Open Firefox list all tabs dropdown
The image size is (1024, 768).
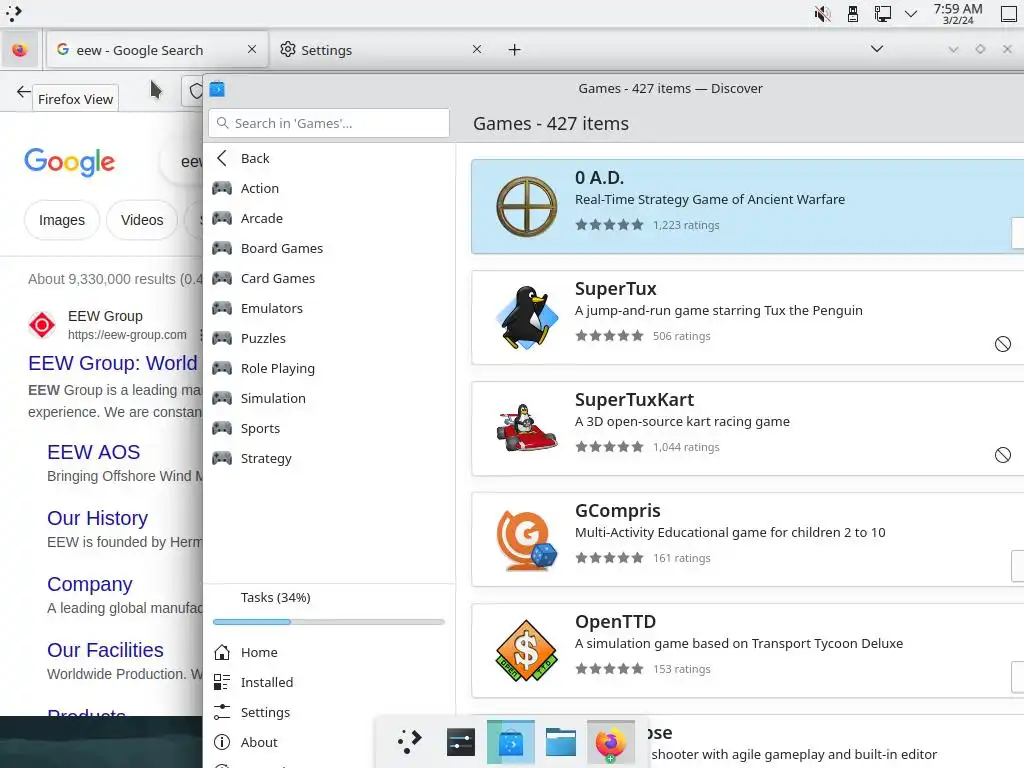click(877, 49)
